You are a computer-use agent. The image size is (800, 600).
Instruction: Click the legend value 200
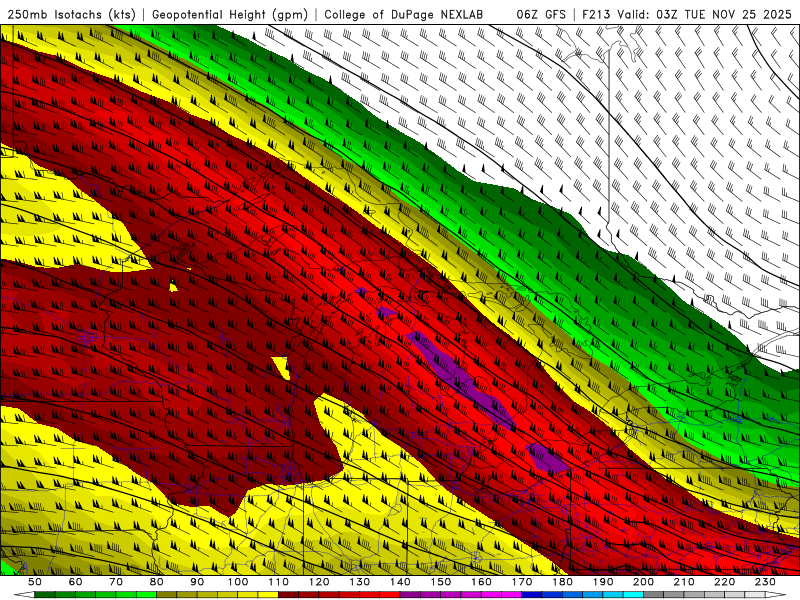643,582
